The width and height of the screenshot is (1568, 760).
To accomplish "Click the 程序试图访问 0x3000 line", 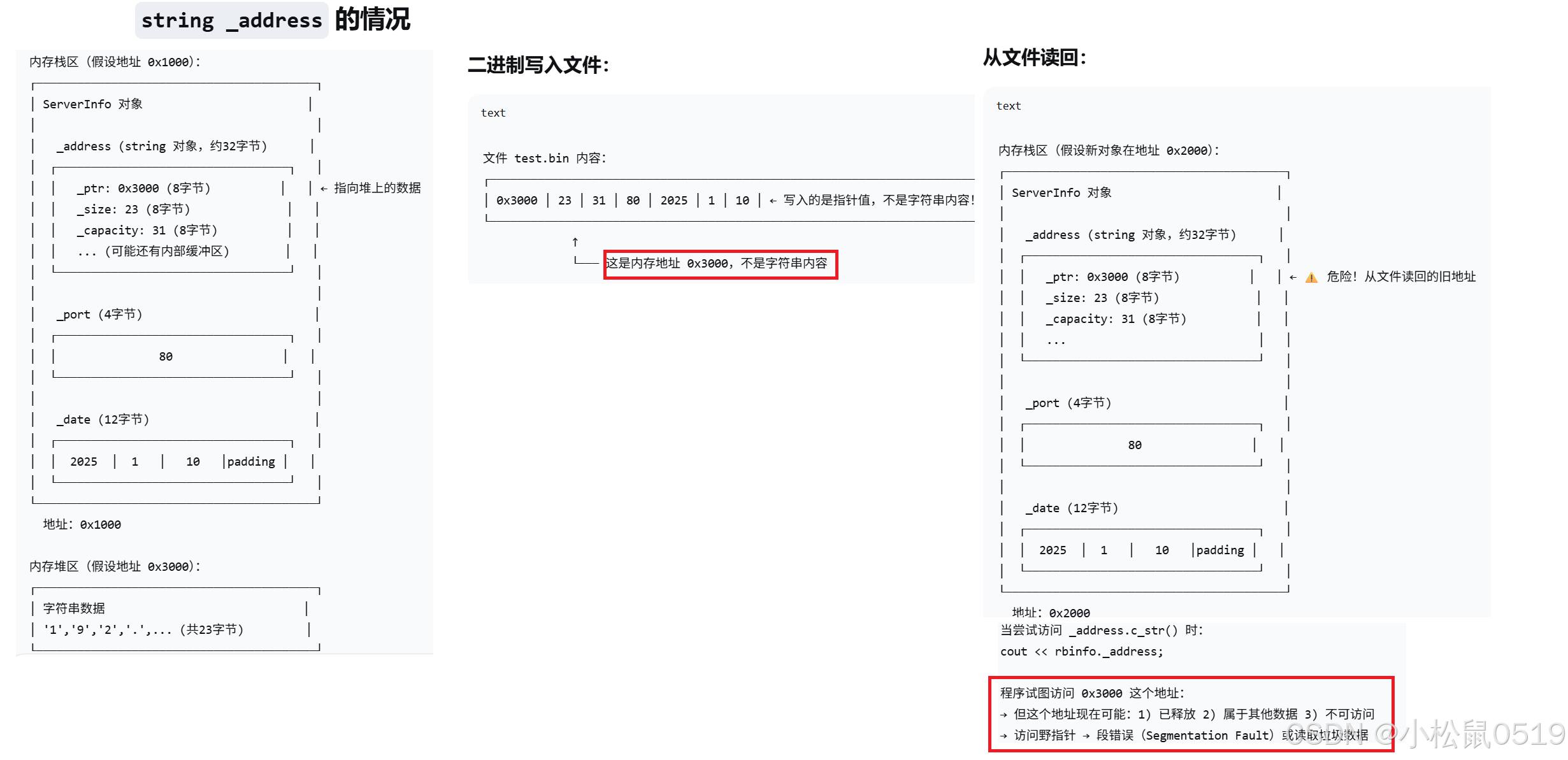I will tap(1092, 693).
